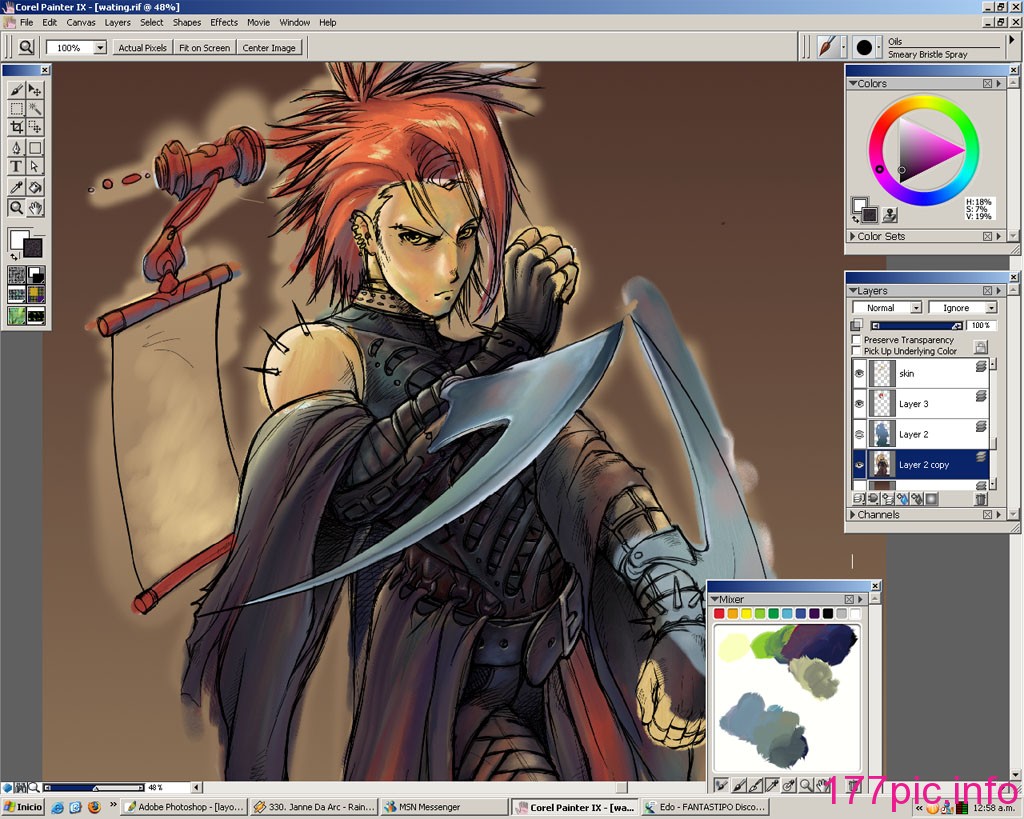The image size is (1024, 819).
Task: Select the Mixer Apply Color brush
Action: coord(739,784)
